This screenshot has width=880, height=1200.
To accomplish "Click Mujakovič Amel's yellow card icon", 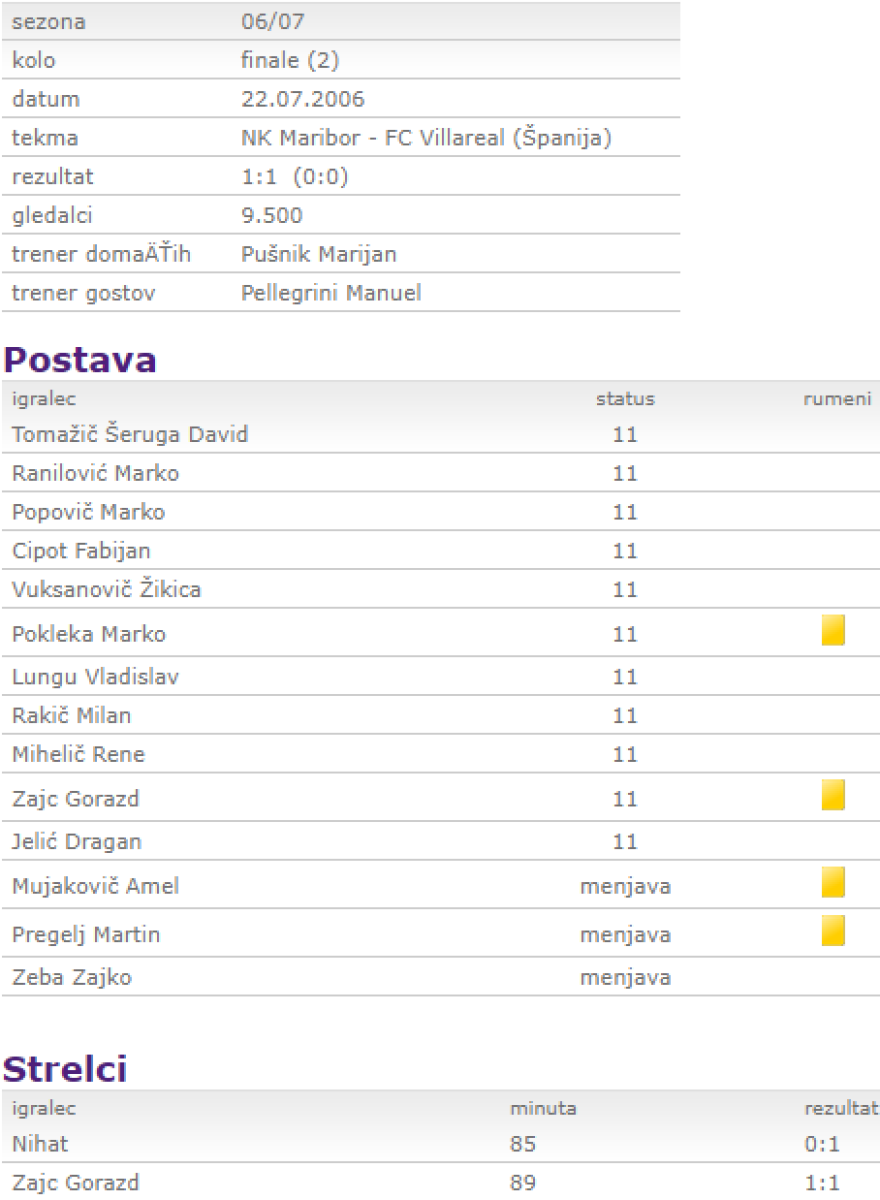I will point(833,883).
